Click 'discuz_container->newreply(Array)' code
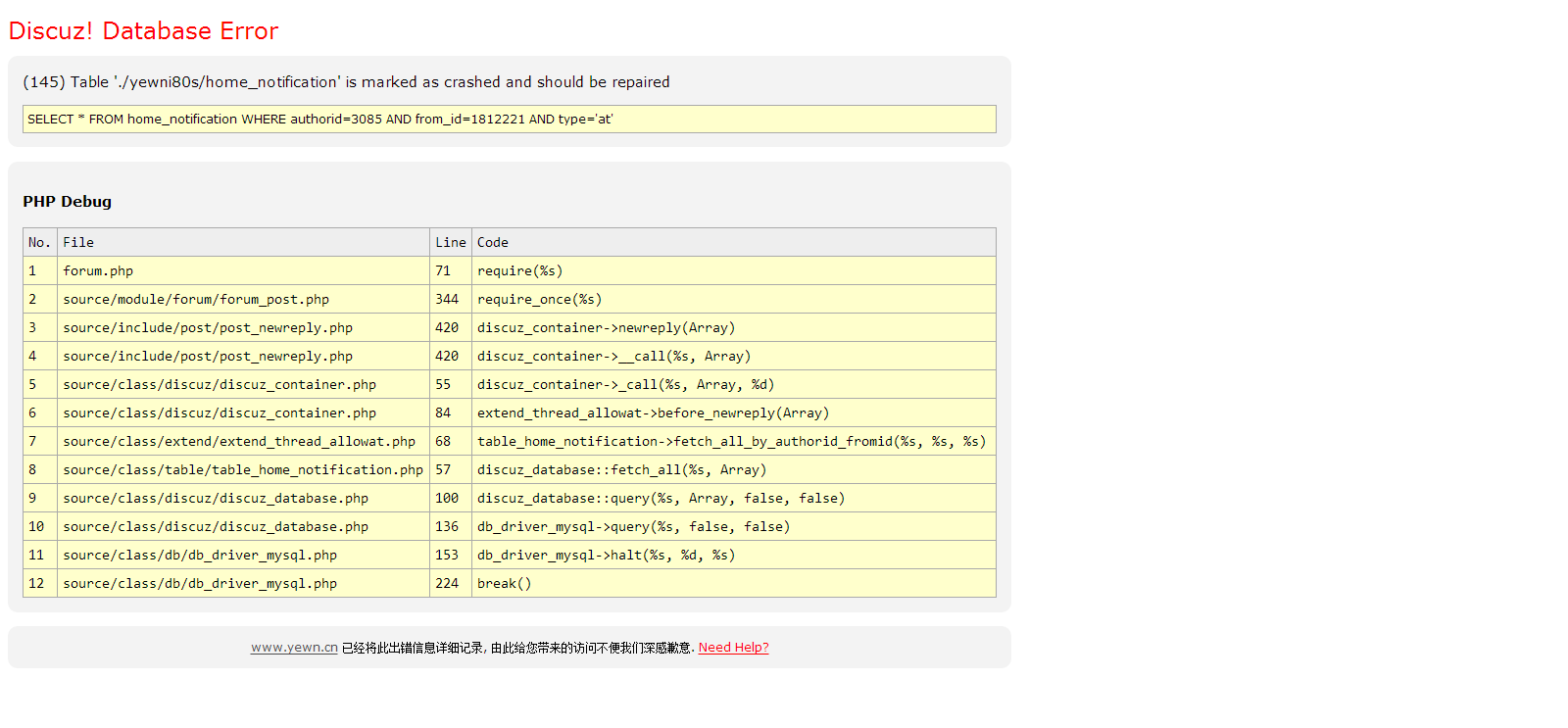 pyautogui.click(x=734, y=327)
